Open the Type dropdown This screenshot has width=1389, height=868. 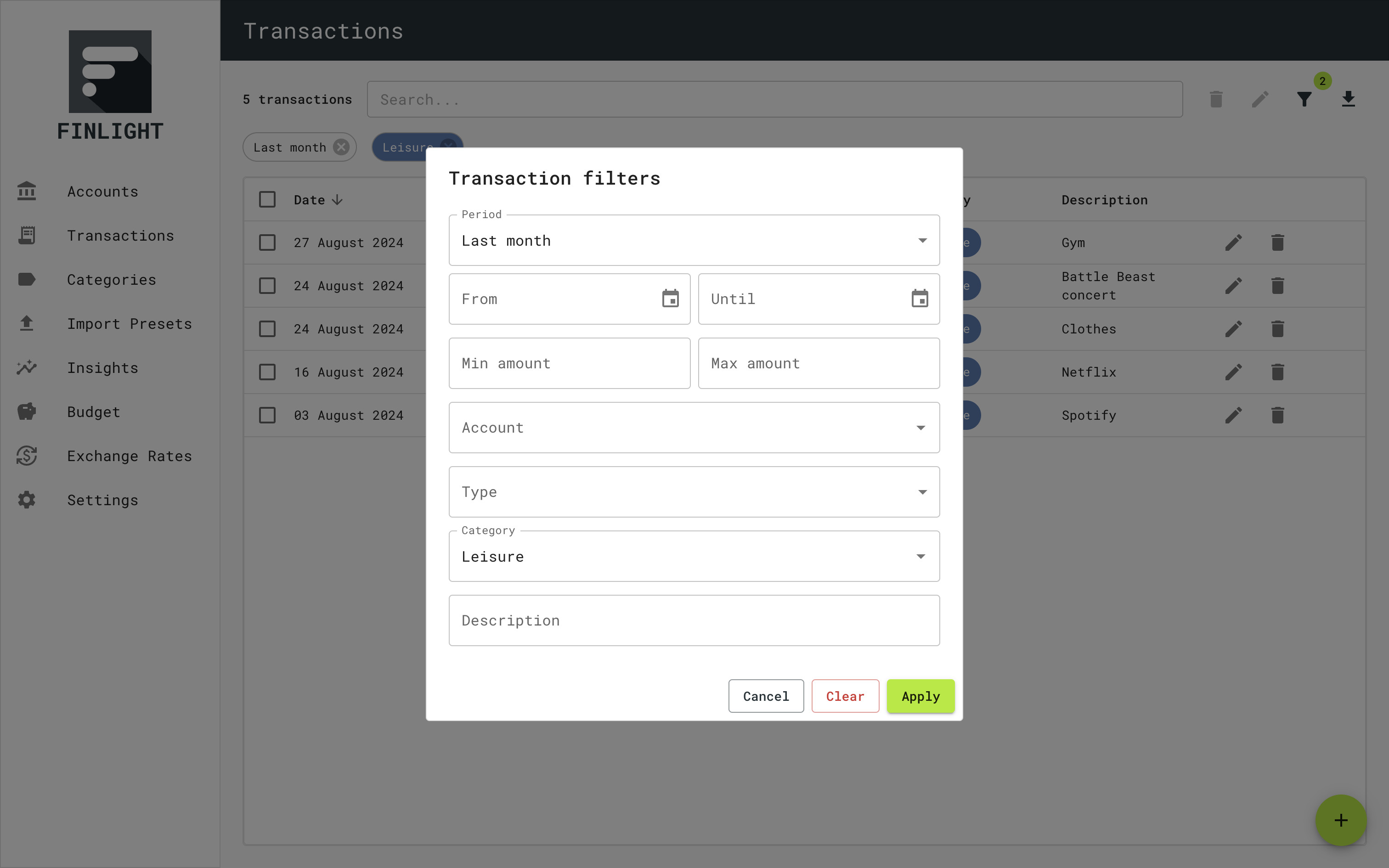point(694,492)
